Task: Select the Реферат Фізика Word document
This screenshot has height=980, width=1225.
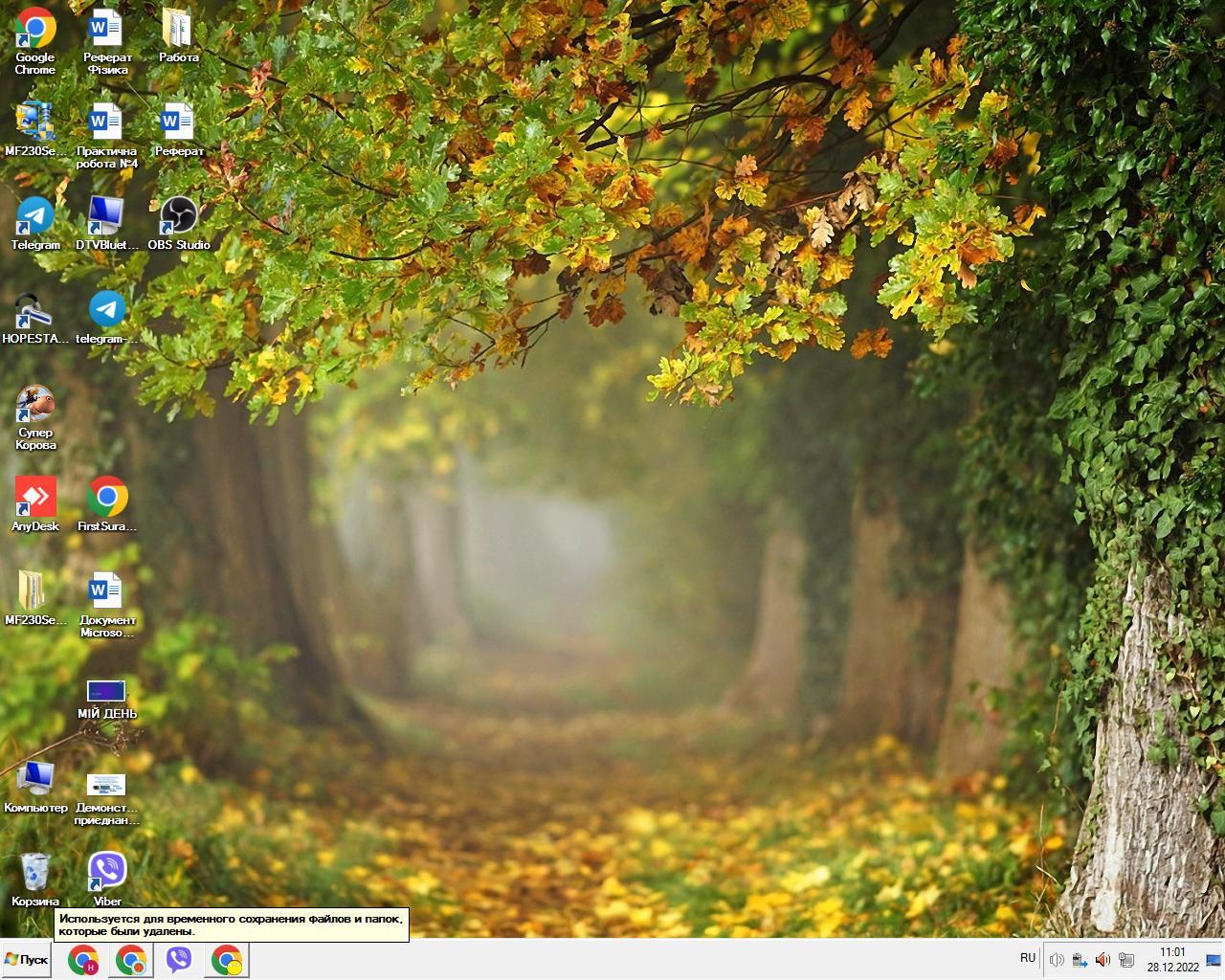Action: [107, 42]
